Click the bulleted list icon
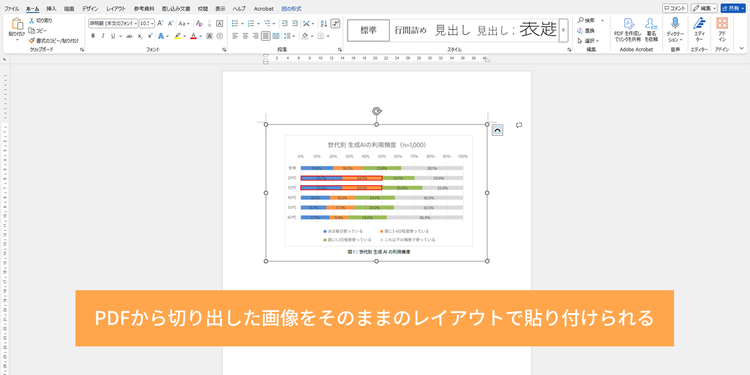This screenshot has width=750, height=375. 235,23
